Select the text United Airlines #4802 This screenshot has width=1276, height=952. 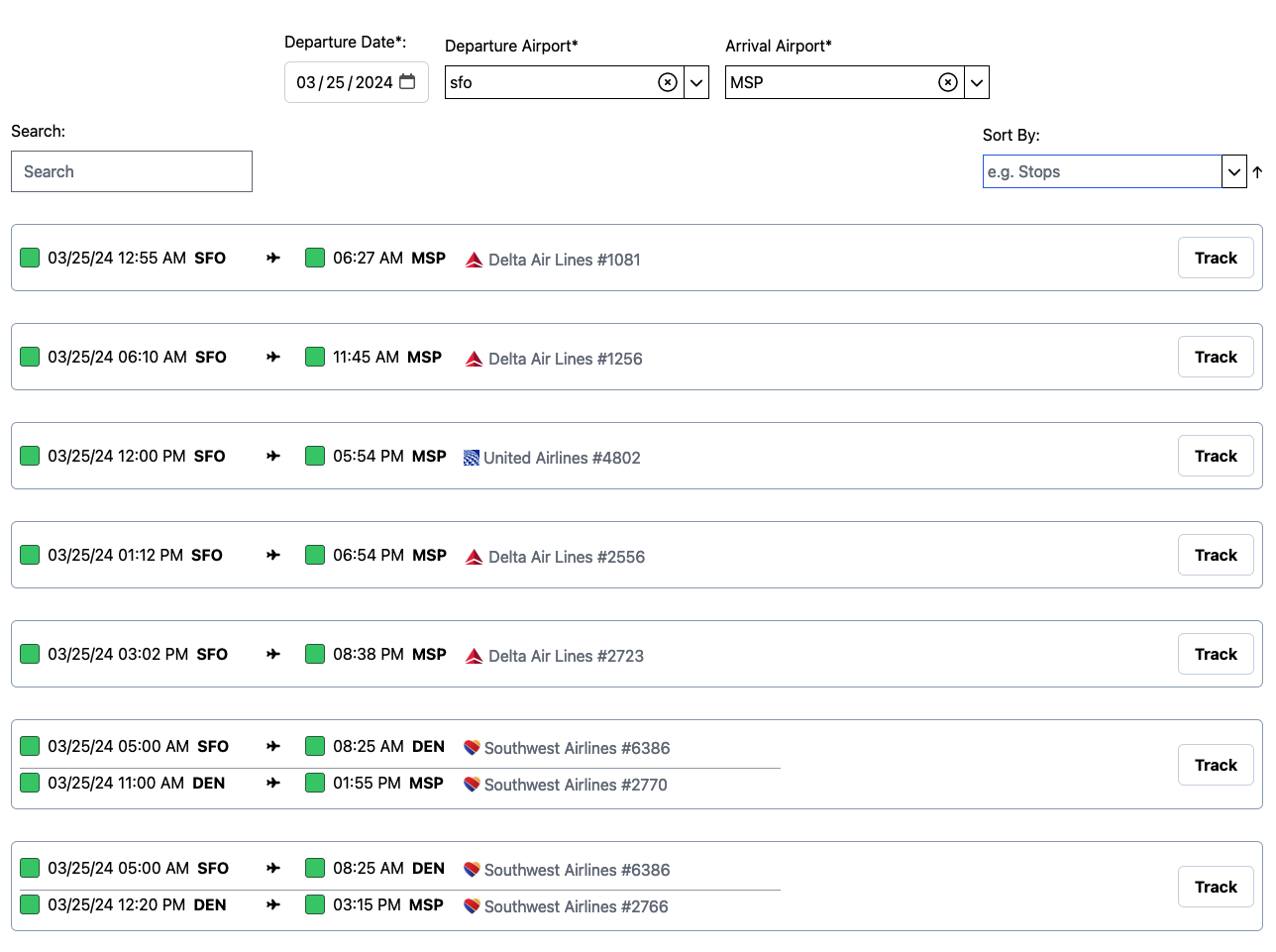562,458
